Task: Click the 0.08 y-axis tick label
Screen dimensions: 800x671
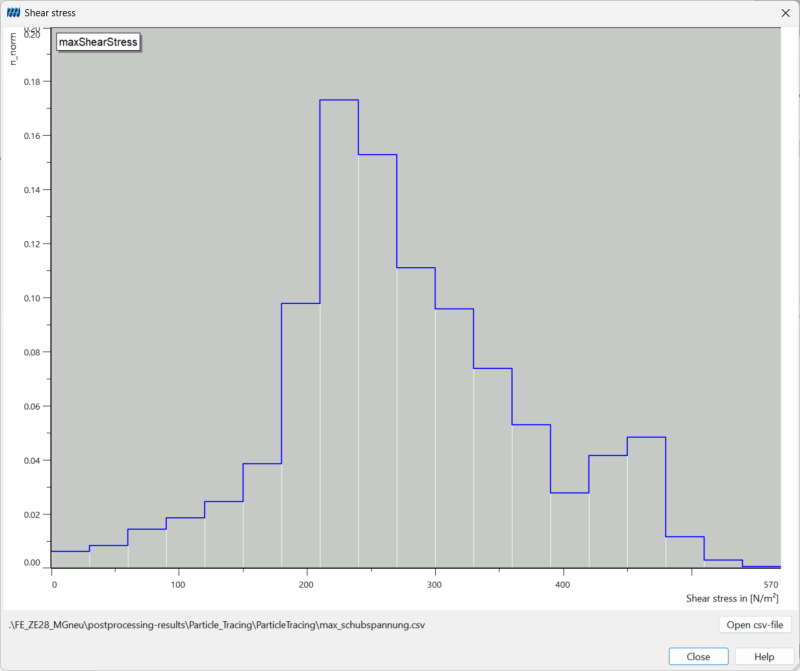Action: (32, 352)
